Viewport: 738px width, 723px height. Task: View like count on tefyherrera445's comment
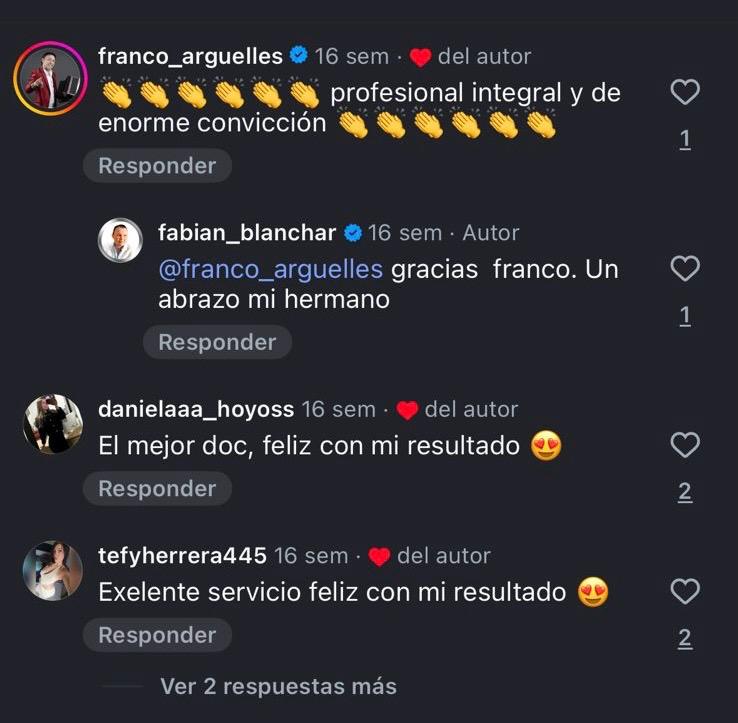(685, 638)
